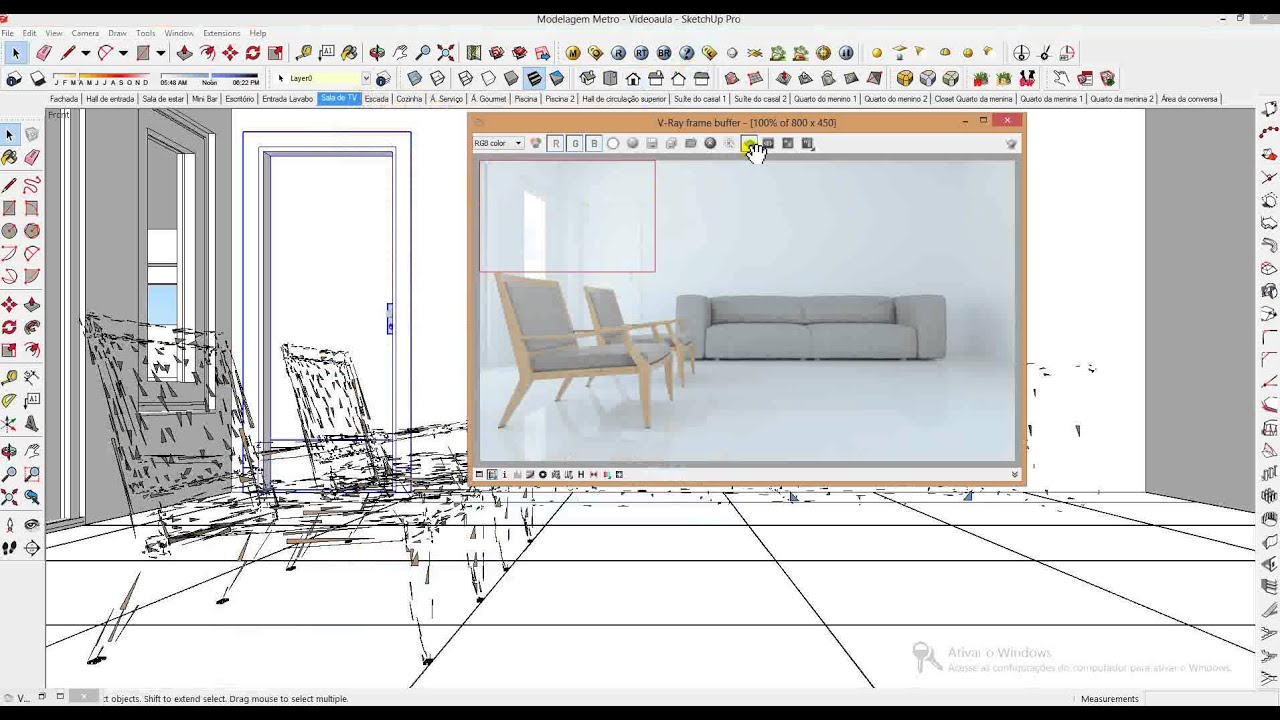Open the Camera menu

85,33
